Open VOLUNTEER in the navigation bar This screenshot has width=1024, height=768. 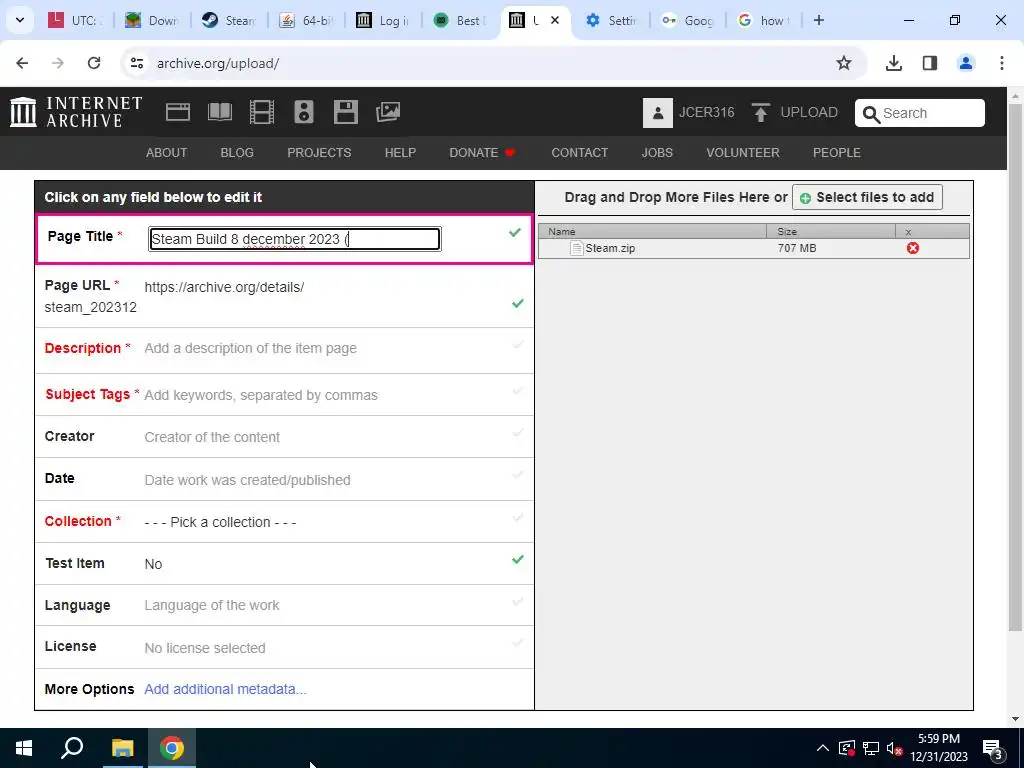[743, 153]
